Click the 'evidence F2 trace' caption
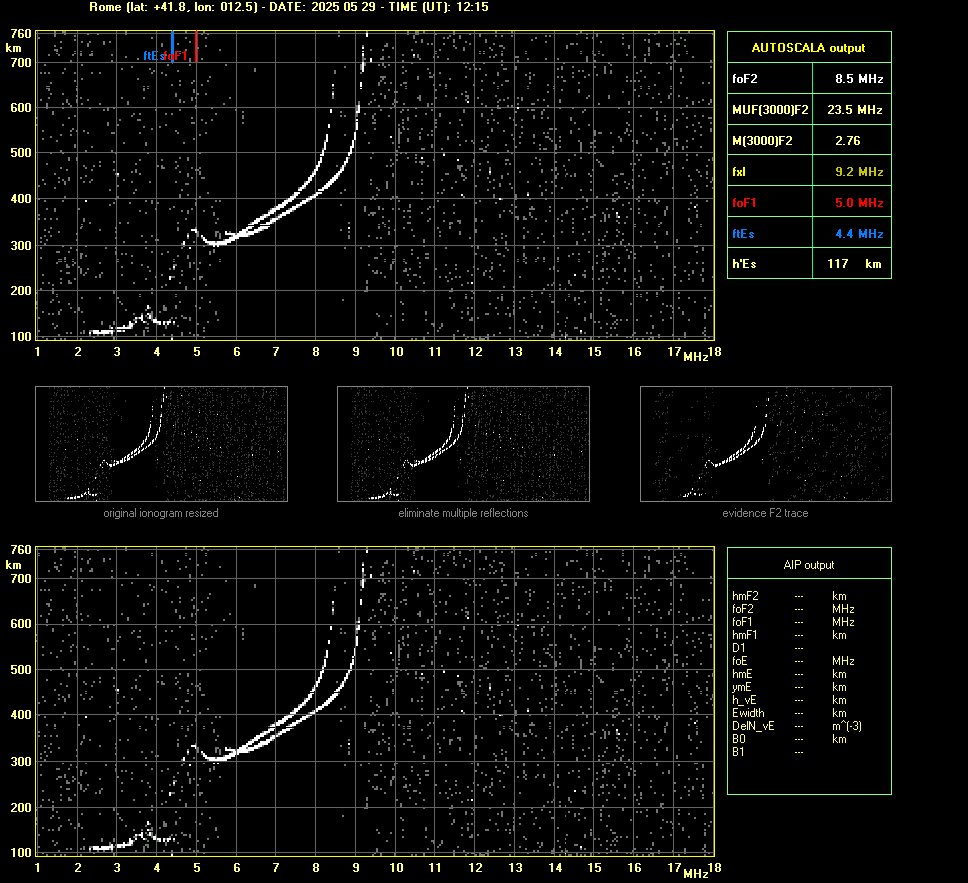The height and width of the screenshot is (883, 968). [766, 513]
